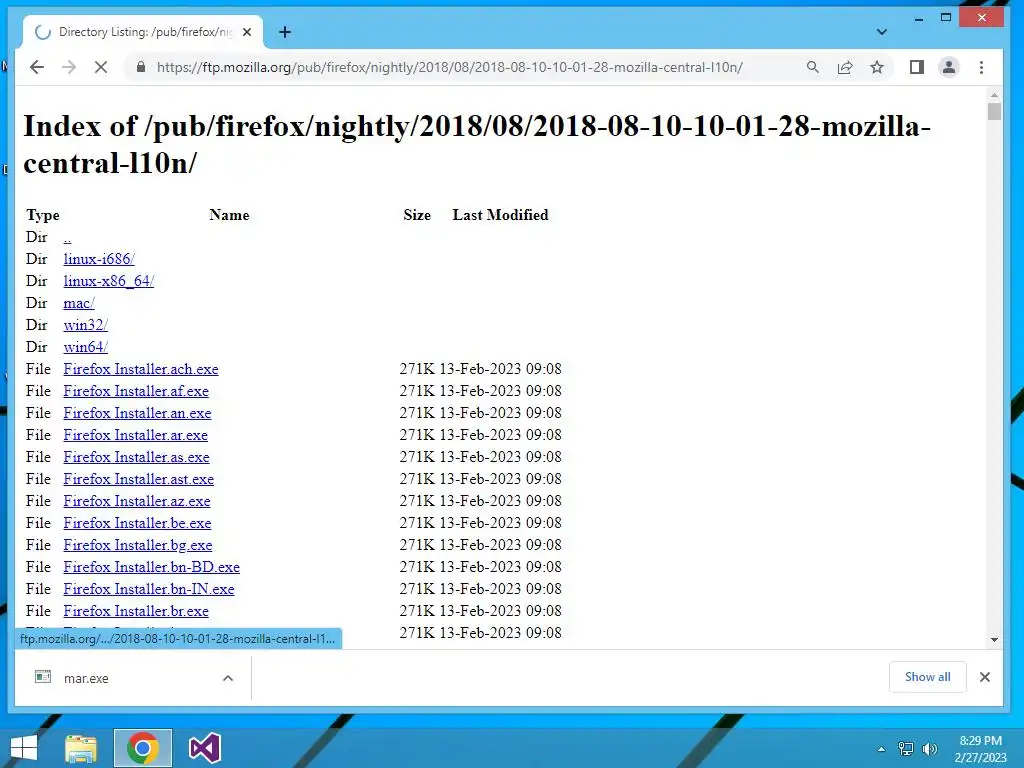Open Chrome's three-dot menu

coord(982,67)
